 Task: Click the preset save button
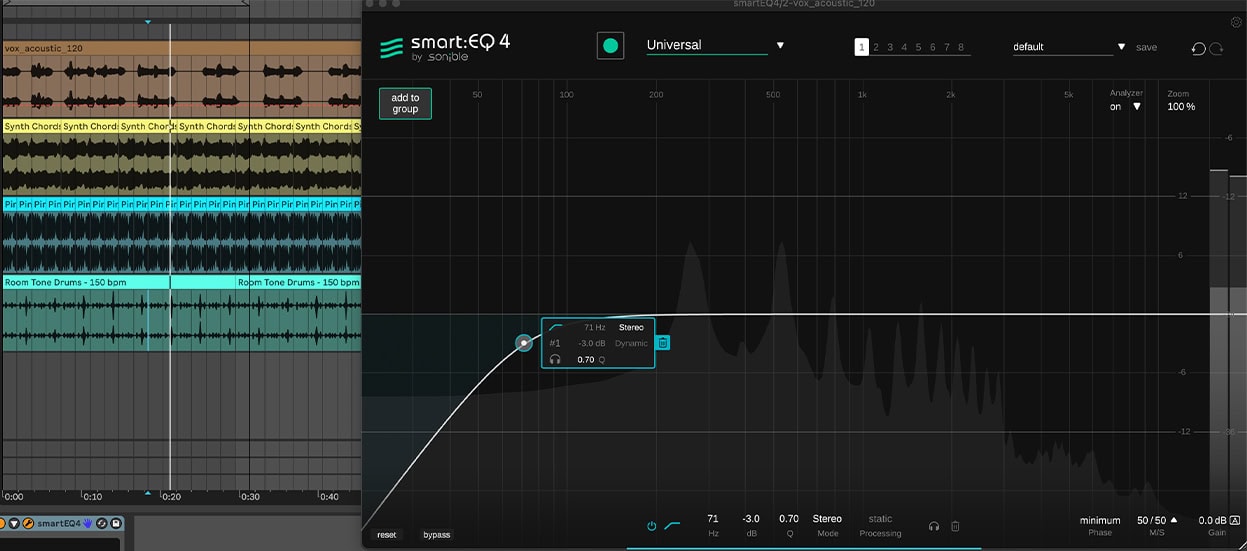1146,47
